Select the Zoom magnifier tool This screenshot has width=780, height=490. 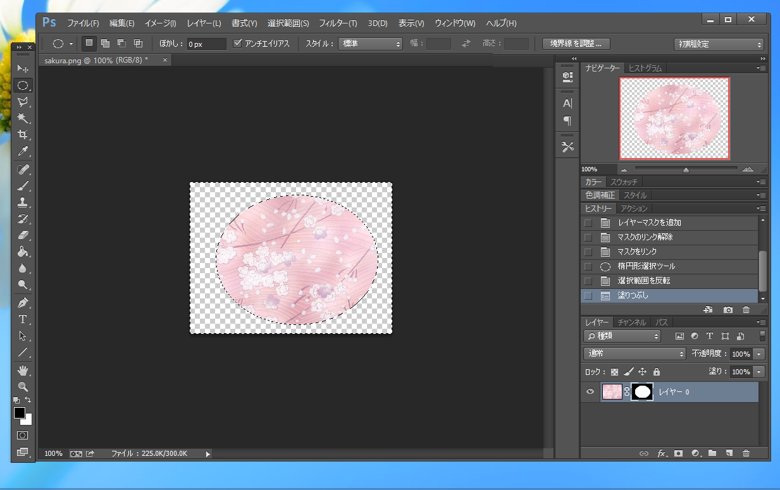click(23, 386)
